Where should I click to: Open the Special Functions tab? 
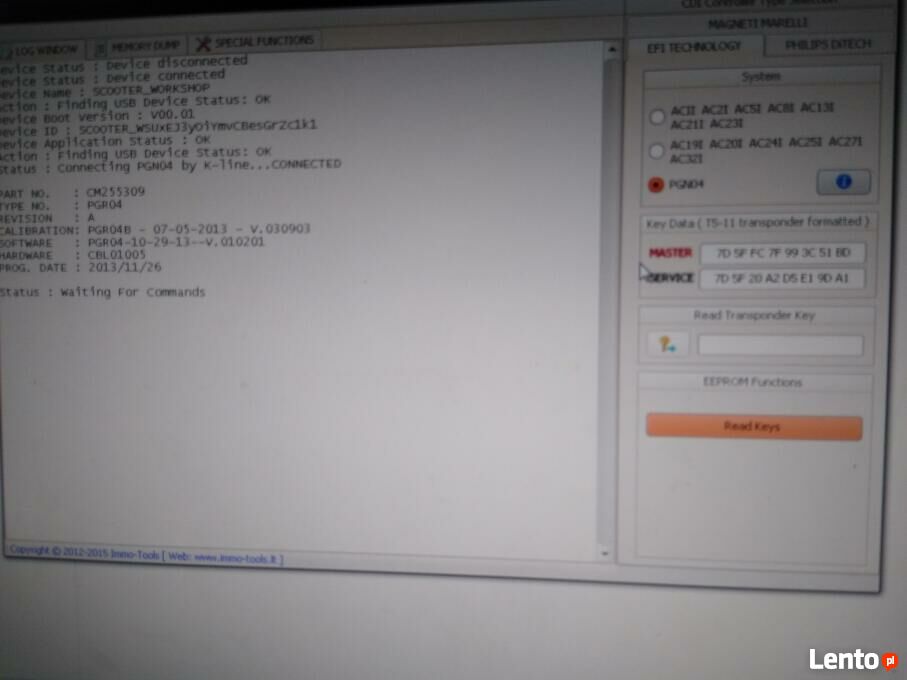[x=255, y=42]
